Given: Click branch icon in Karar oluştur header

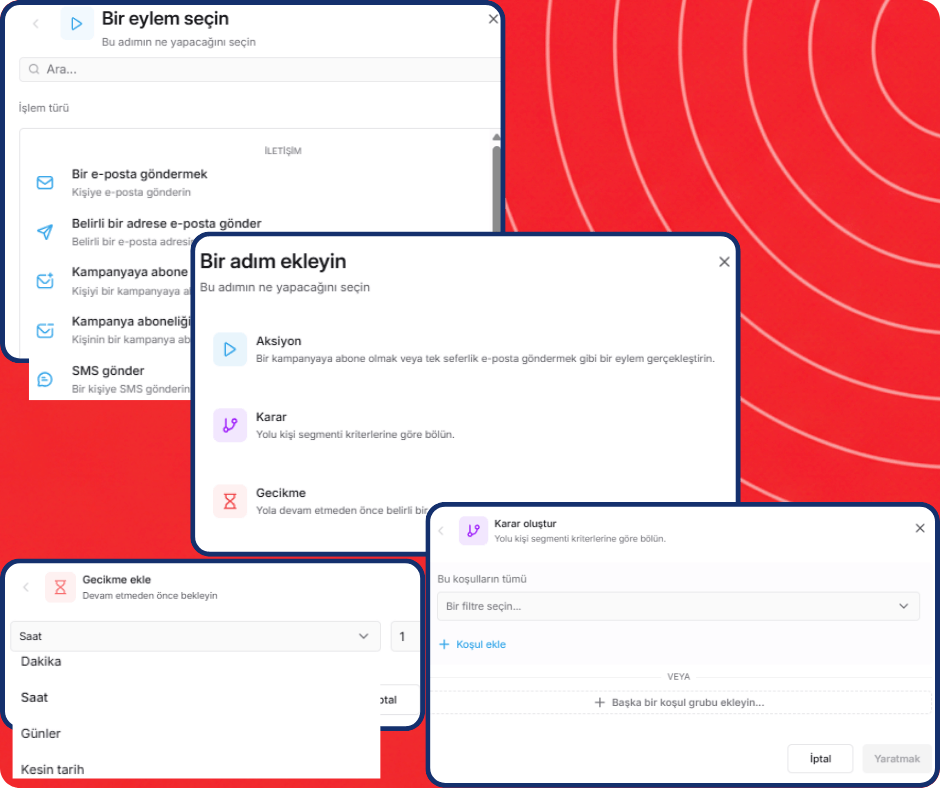Looking at the screenshot, I should (474, 531).
